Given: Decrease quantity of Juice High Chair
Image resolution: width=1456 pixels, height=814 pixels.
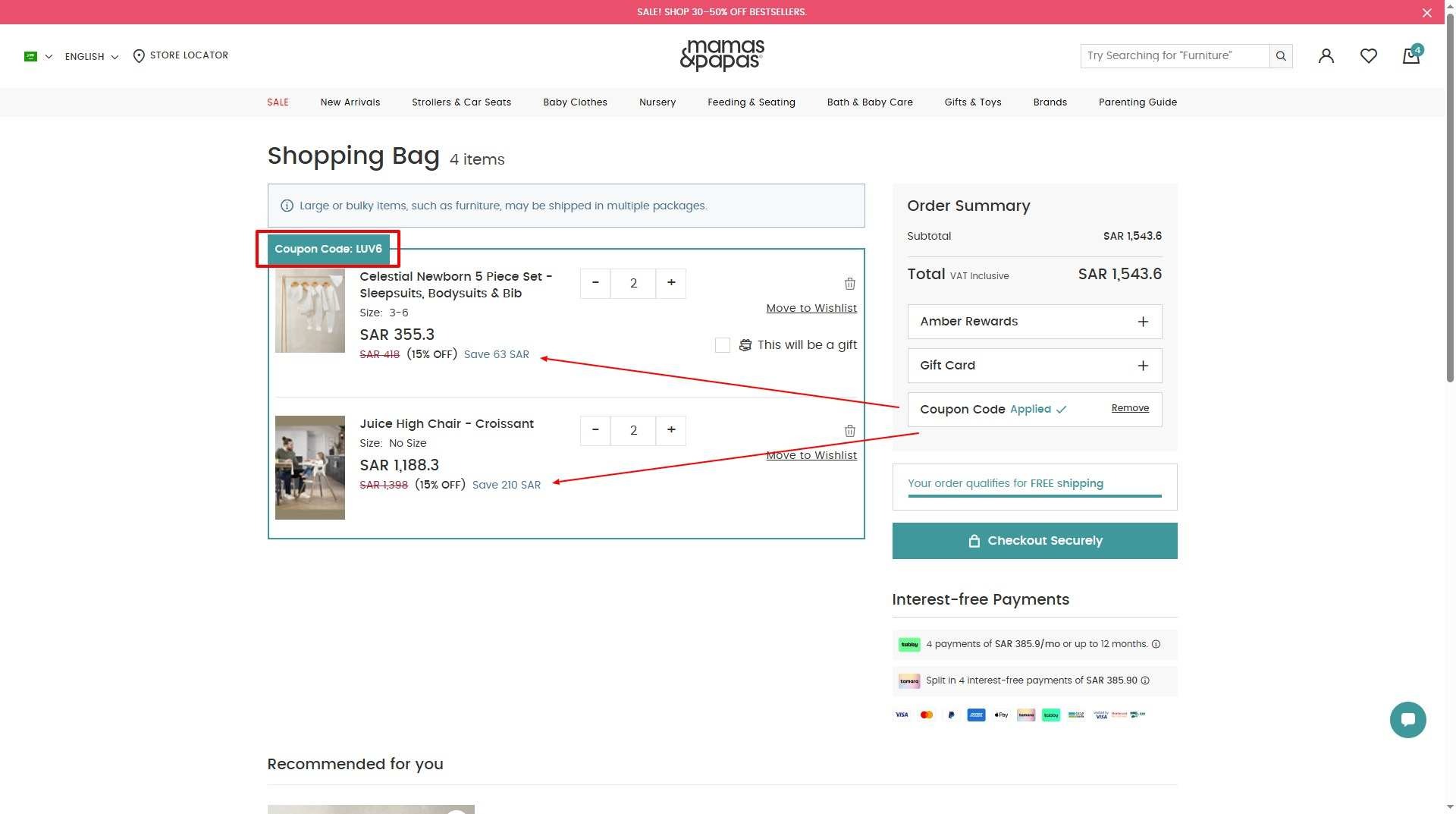Looking at the screenshot, I should pos(595,430).
